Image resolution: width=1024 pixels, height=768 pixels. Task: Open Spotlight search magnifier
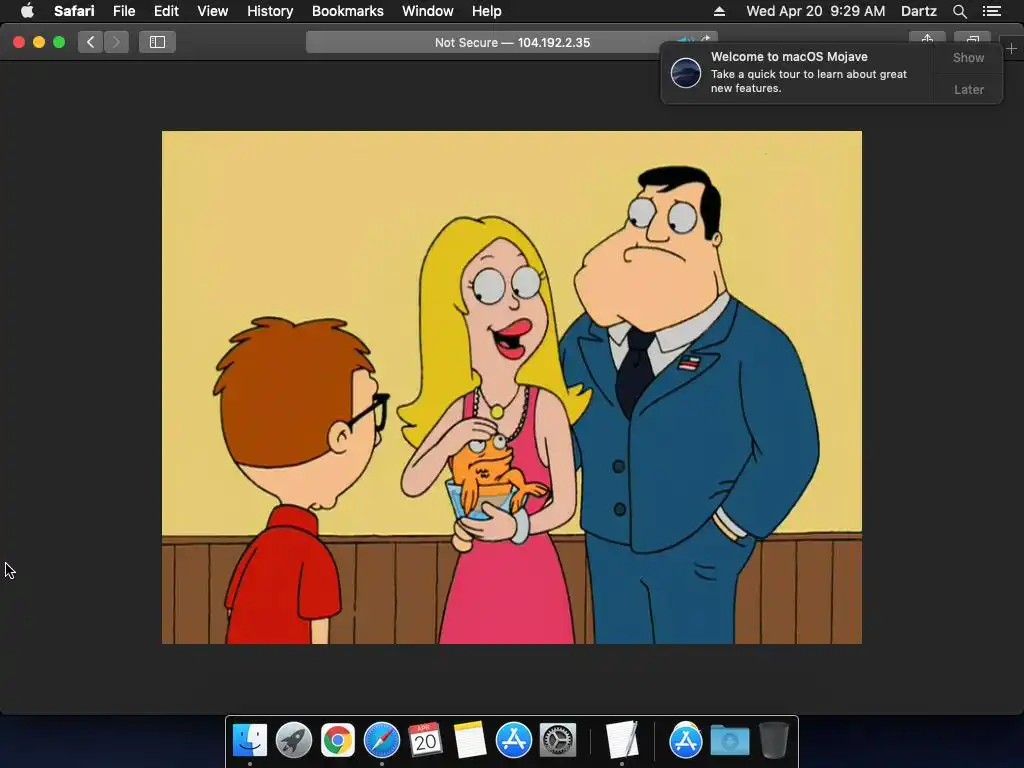[x=959, y=11]
